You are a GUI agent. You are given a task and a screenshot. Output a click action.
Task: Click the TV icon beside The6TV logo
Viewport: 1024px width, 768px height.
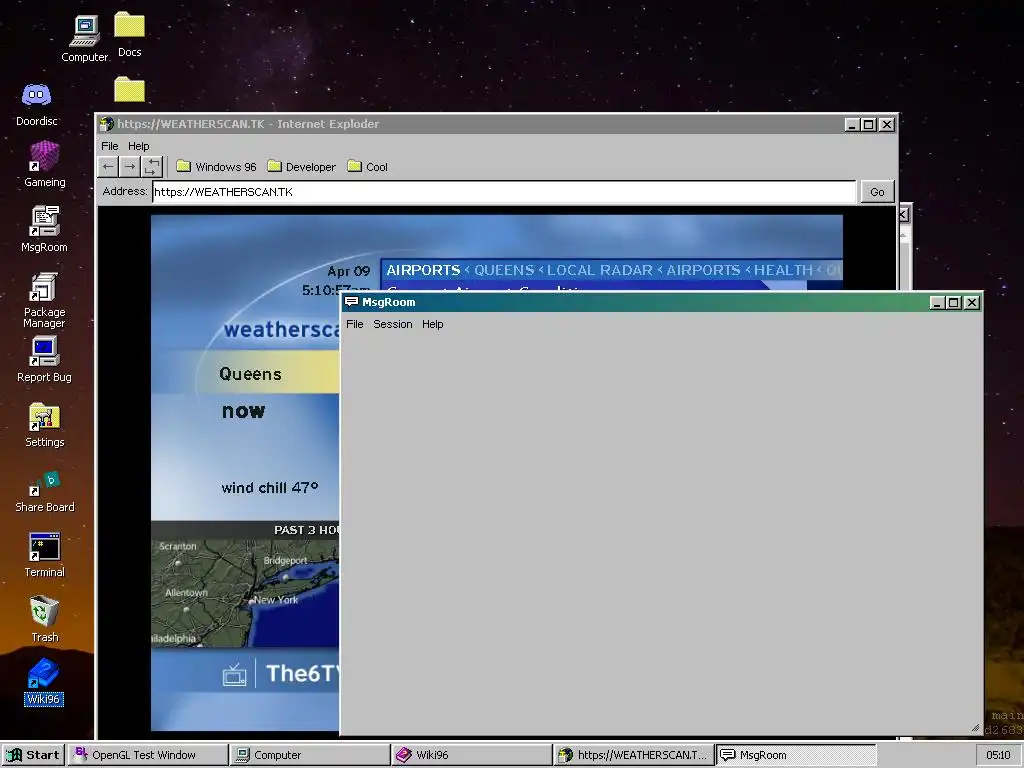[234, 674]
